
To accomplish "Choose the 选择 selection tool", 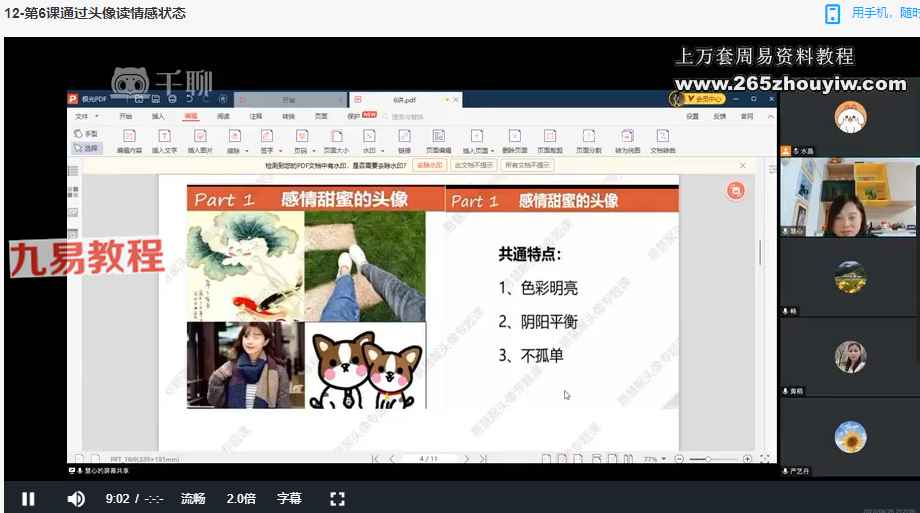I will click(86, 148).
